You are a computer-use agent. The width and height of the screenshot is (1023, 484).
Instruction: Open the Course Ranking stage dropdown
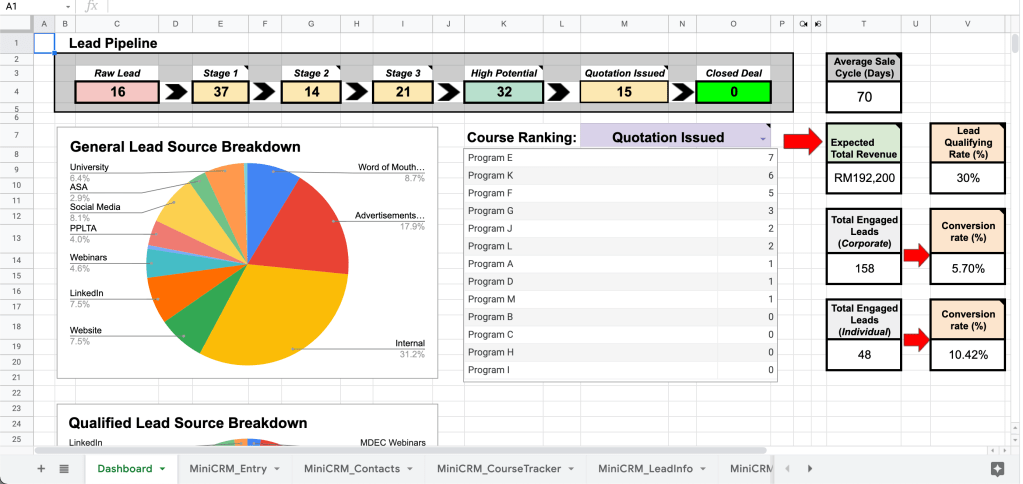763,137
